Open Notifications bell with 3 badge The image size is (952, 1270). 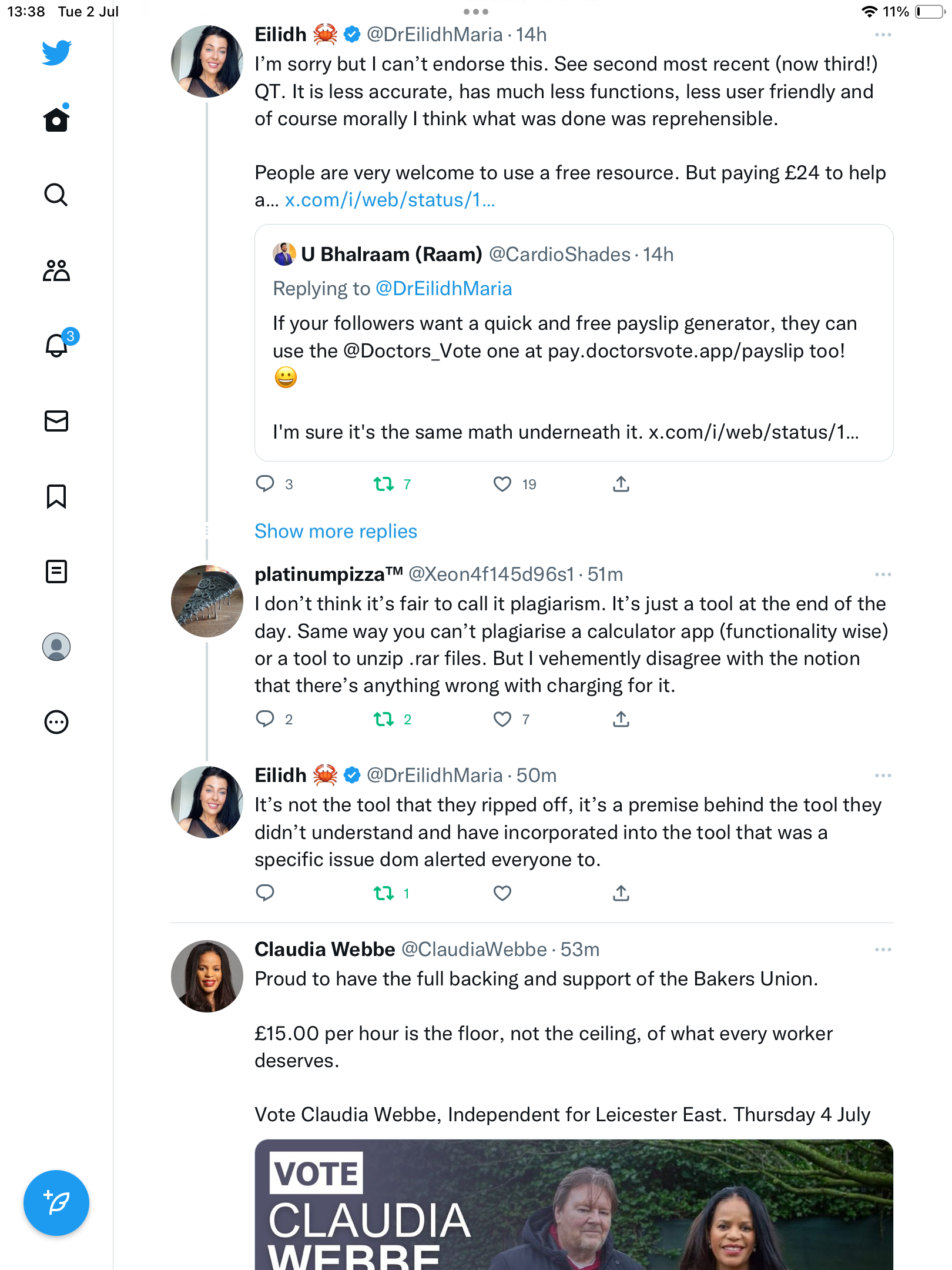[x=58, y=346]
